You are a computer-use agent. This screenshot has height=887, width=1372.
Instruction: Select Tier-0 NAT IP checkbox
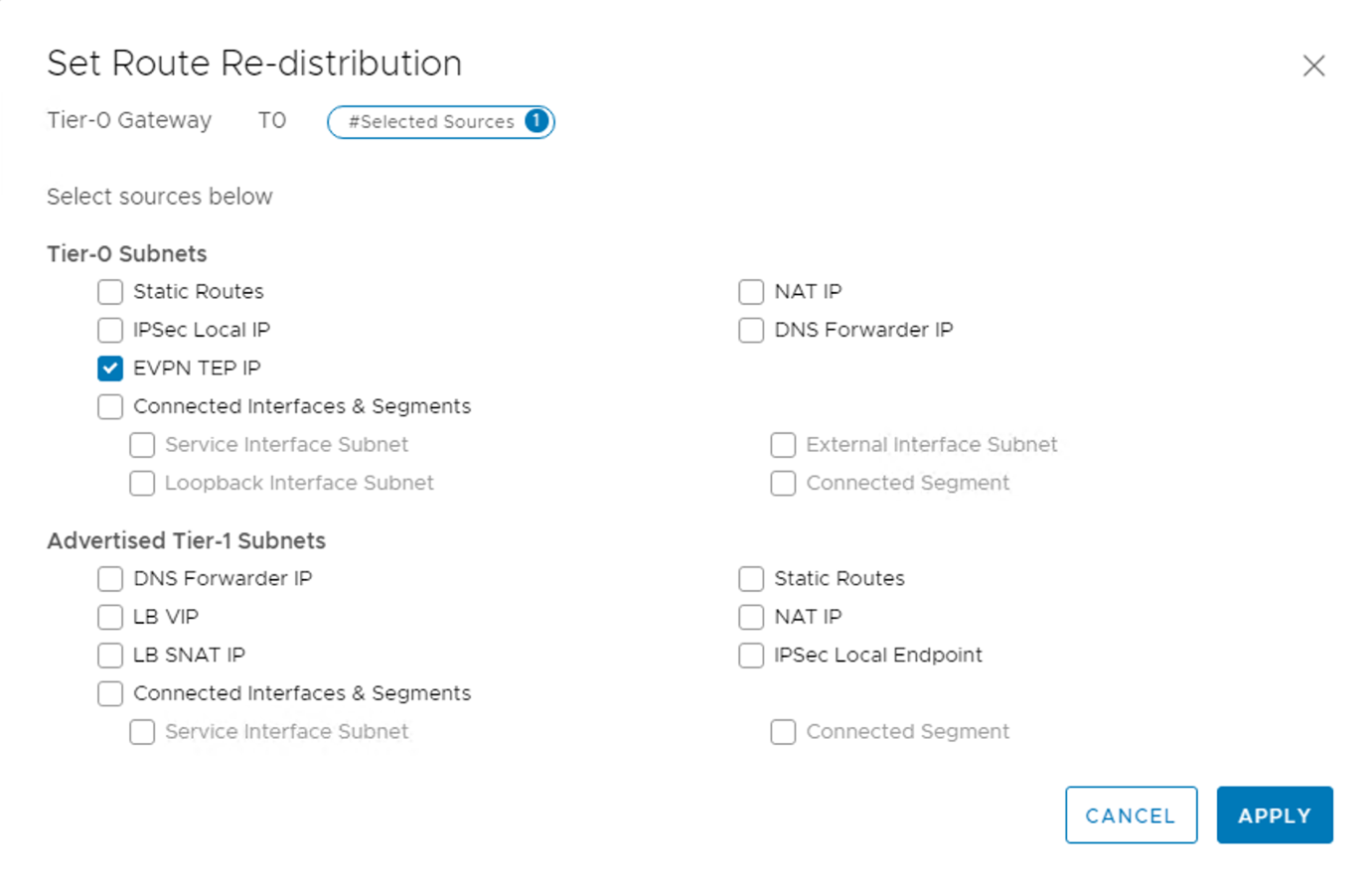(x=751, y=292)
